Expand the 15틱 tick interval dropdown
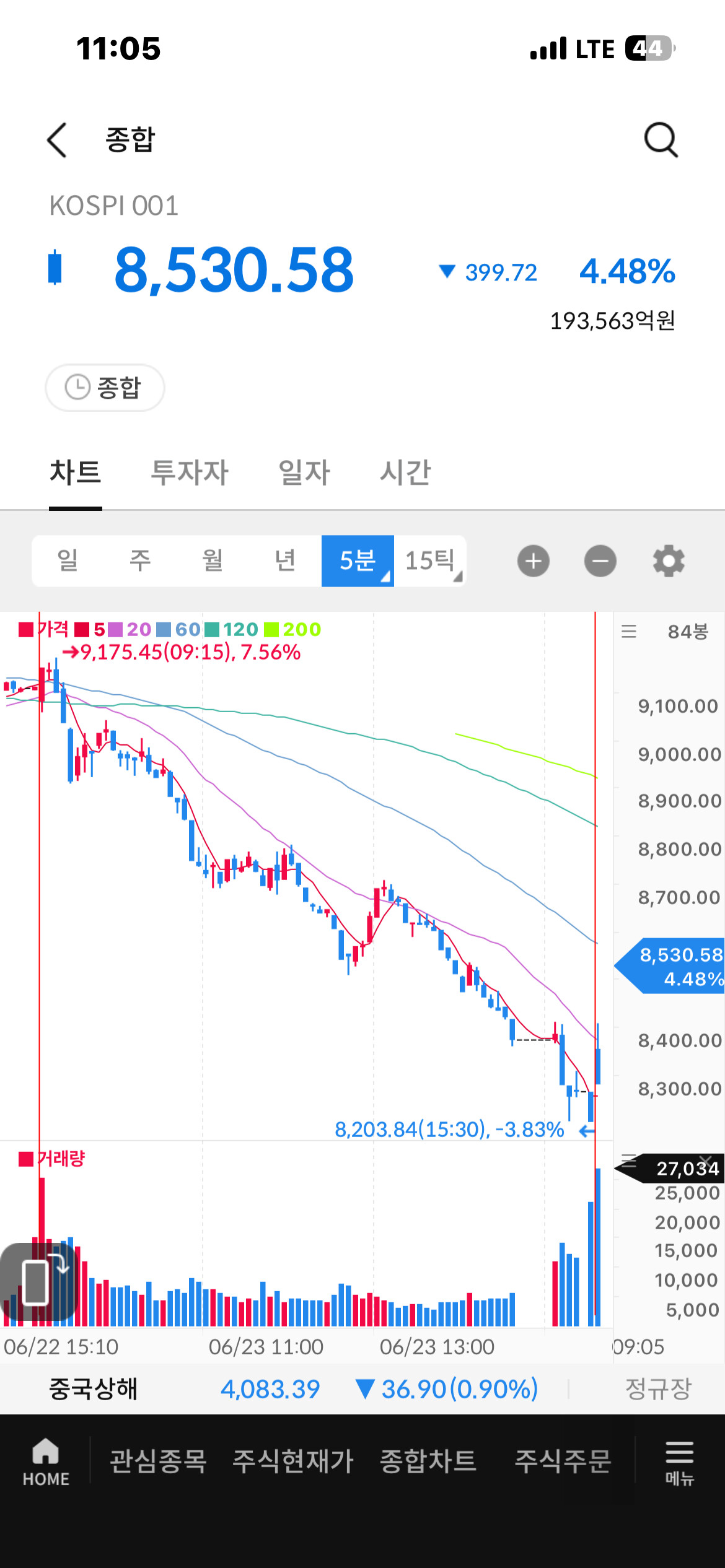The height and width of the screenshot is (1568, 725). 430,560
